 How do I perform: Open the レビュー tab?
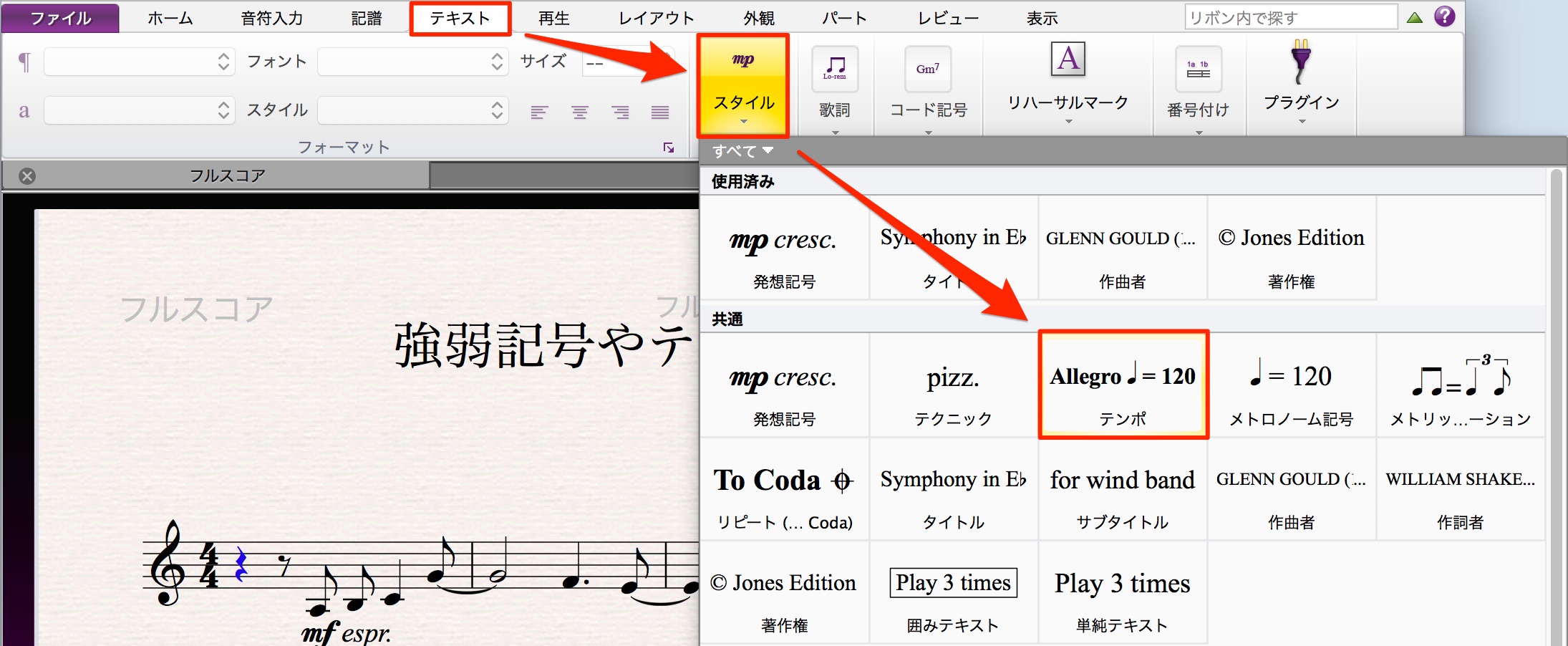pyautogui.click(x=948, y=18)
